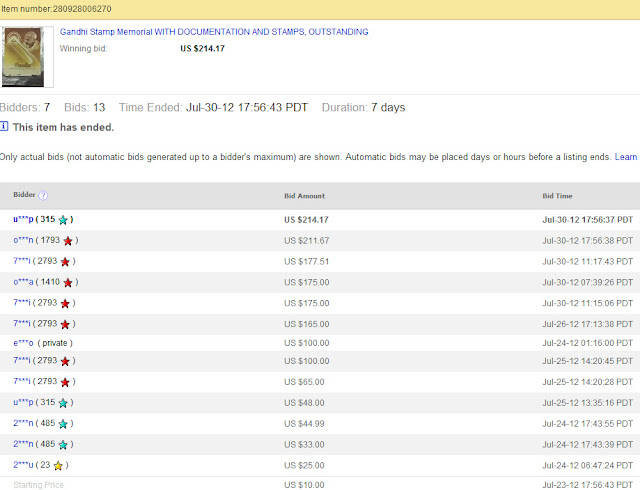Select the 'Jul-30-12 07:39:26 PDT' bid time
Screen dimensions: 640x490
587,282
